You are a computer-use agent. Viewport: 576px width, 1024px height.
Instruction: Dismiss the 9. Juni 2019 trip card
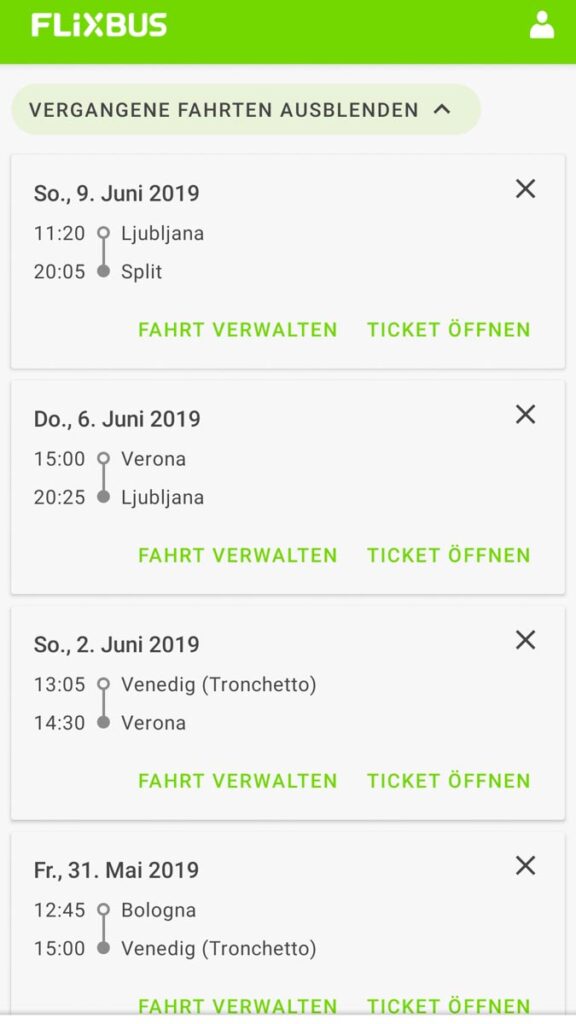point(525,189)
